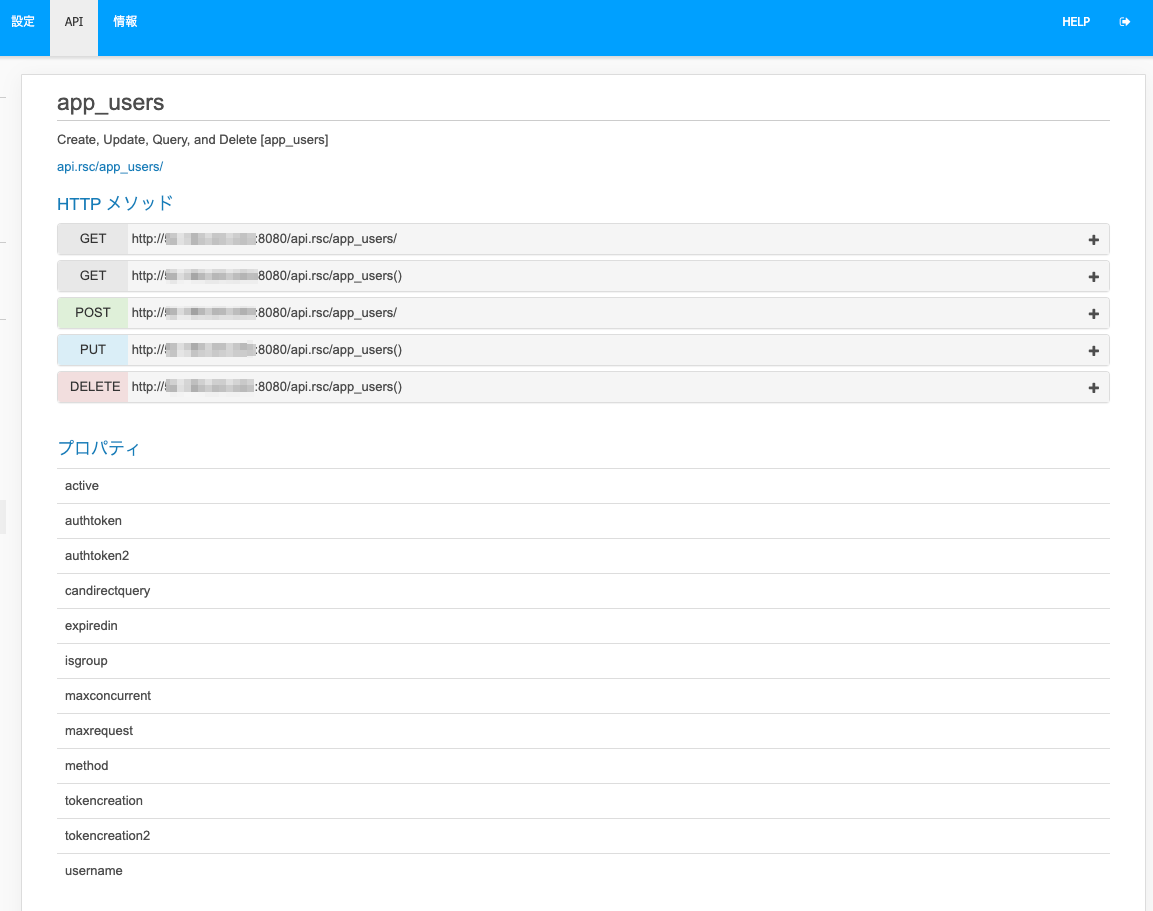Click the POST method label
The width and height of the screenshot is (1153, 911).
[93, 313]
